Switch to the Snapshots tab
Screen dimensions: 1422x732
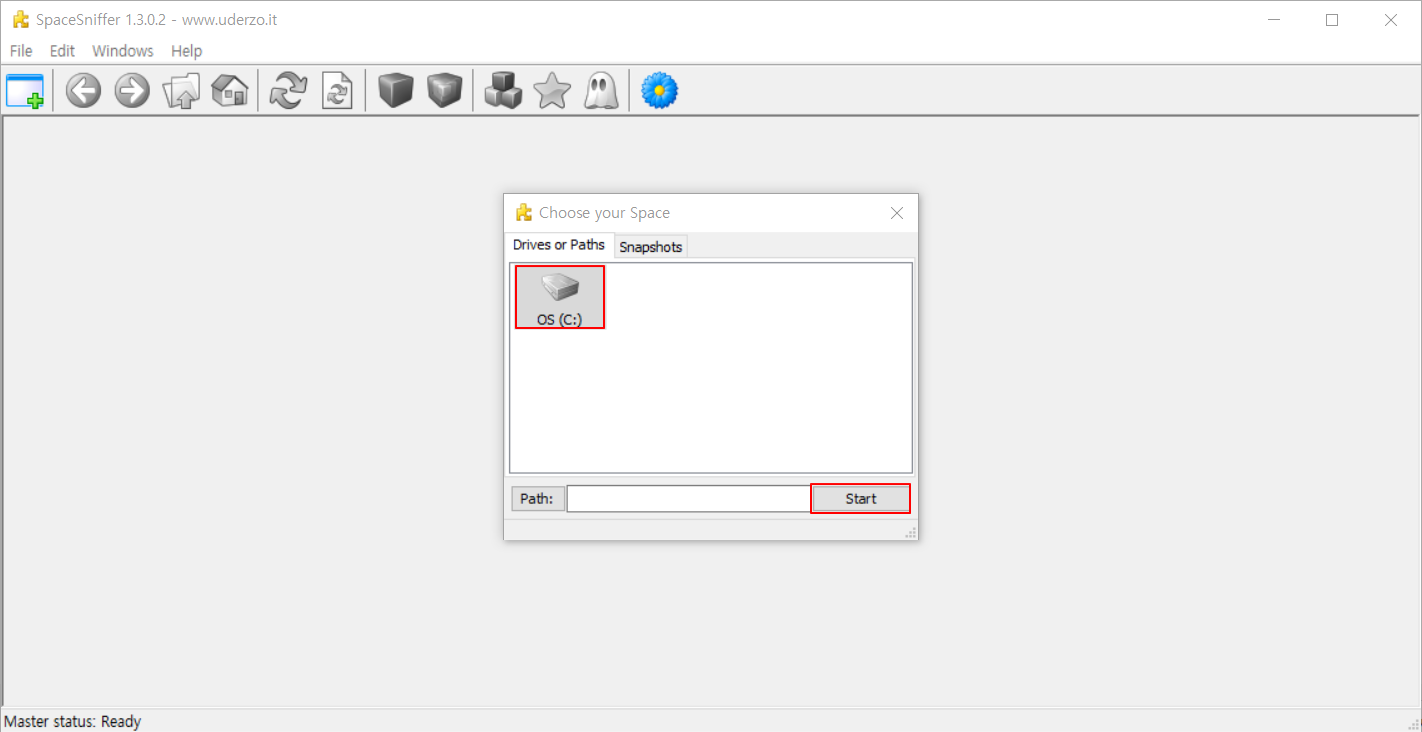point(651,247)
